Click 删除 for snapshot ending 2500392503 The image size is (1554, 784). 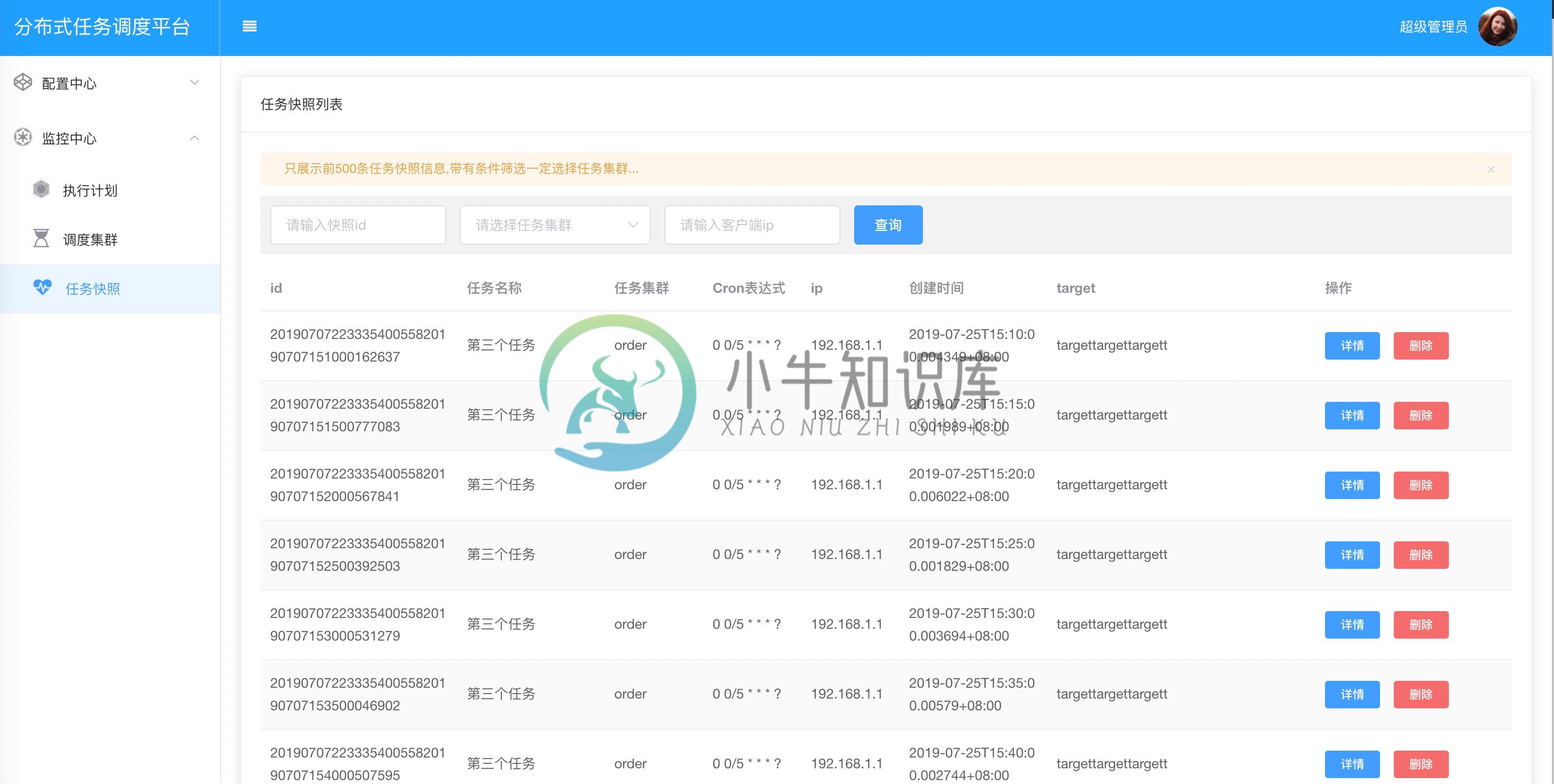pos(1421,555)
